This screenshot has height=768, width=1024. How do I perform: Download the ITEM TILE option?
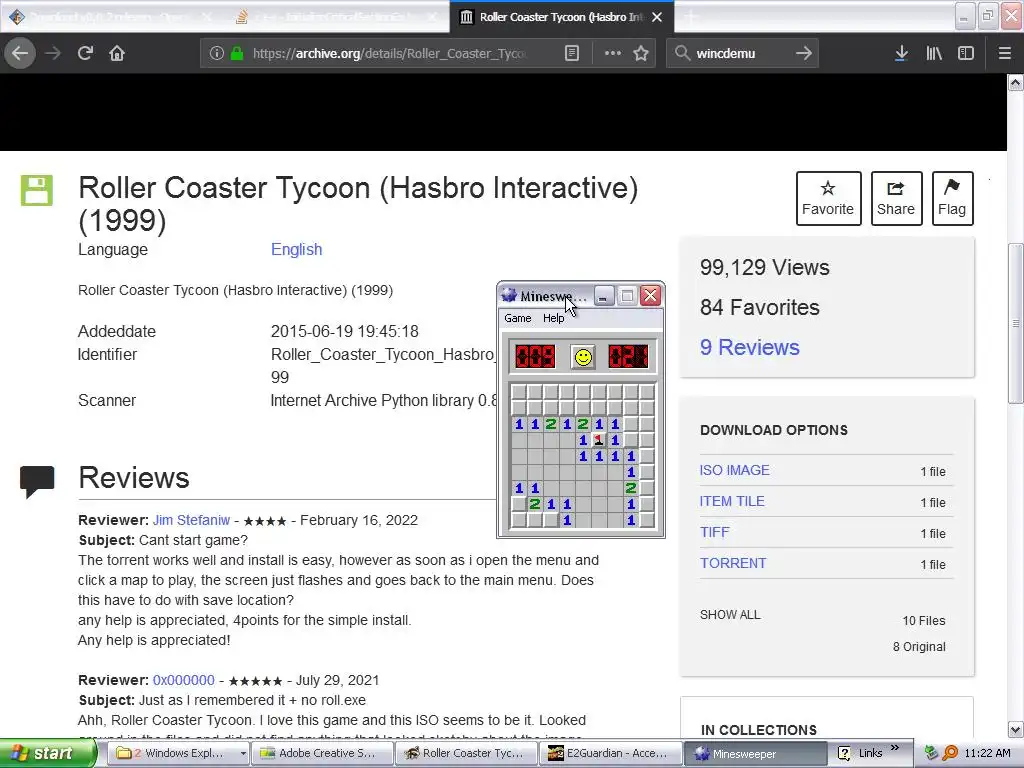tap(732, 501)
